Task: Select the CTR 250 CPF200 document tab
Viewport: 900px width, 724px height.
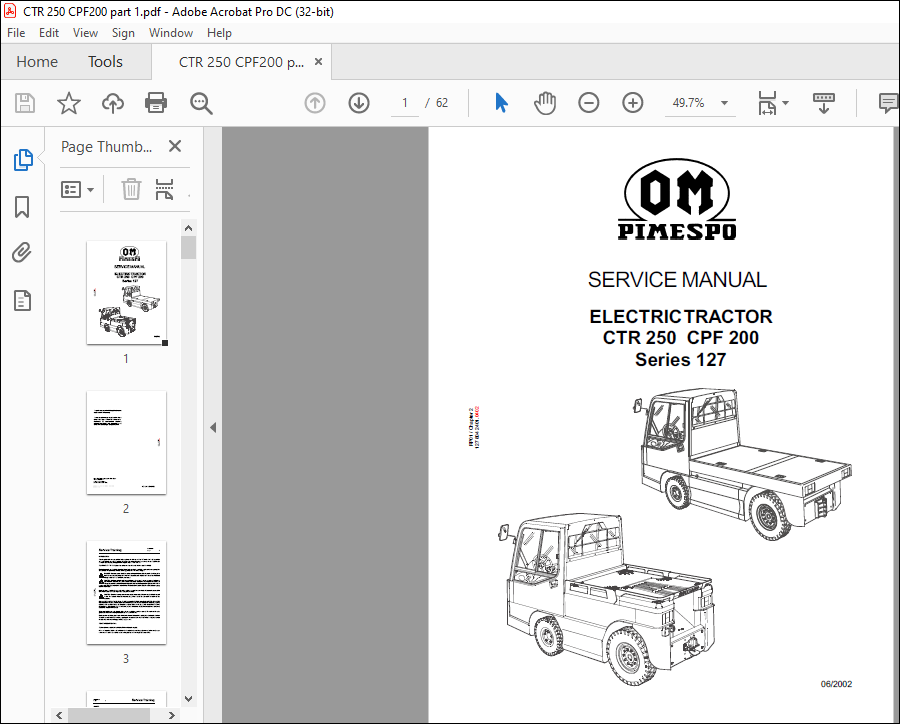Action: [242, 62]
